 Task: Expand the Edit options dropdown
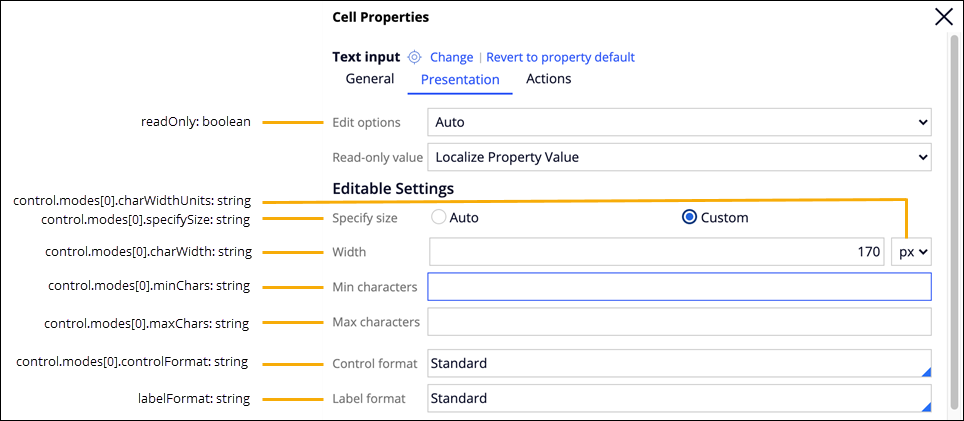click(679, 122)
